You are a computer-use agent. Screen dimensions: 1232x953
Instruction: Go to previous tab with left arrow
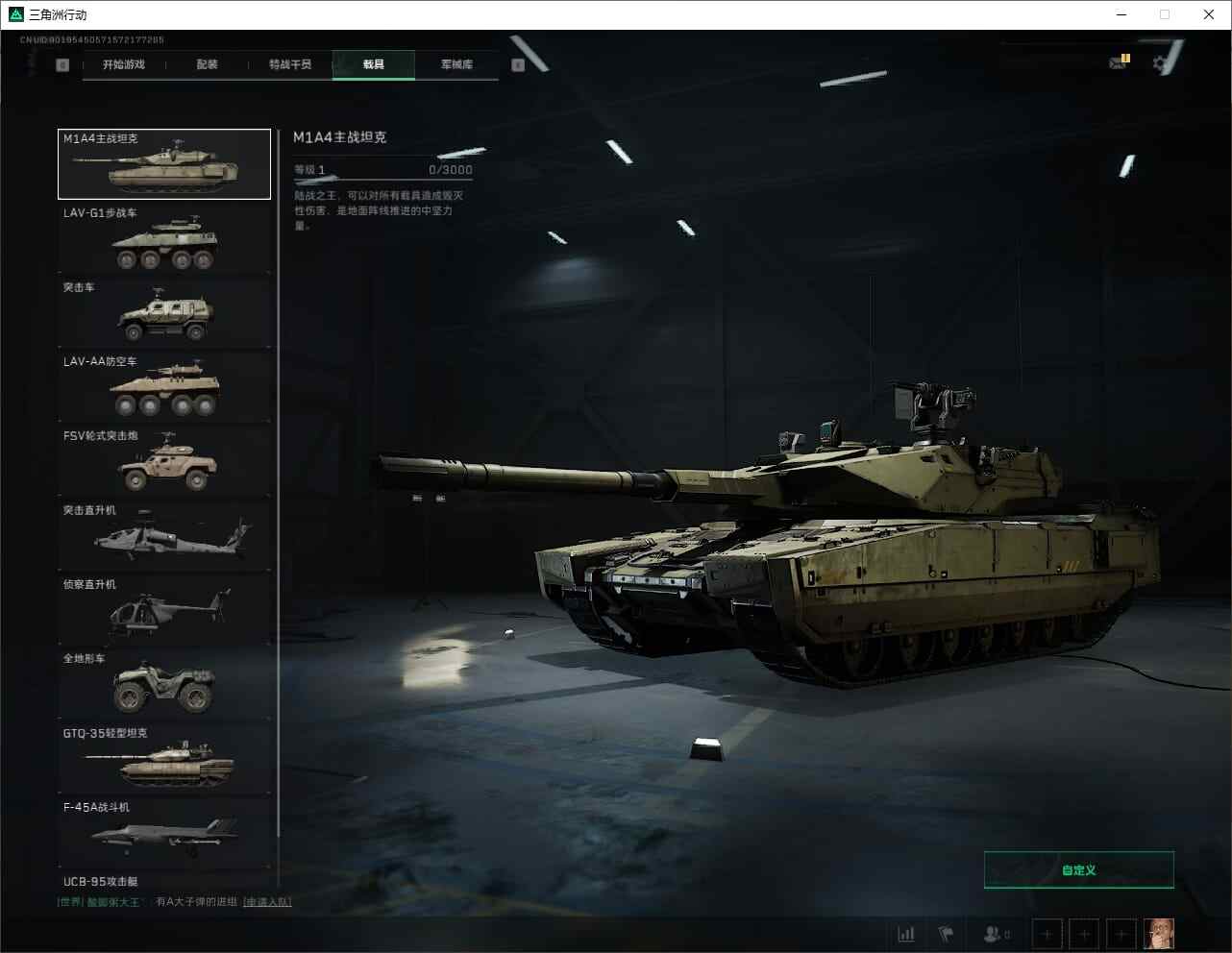62,65
